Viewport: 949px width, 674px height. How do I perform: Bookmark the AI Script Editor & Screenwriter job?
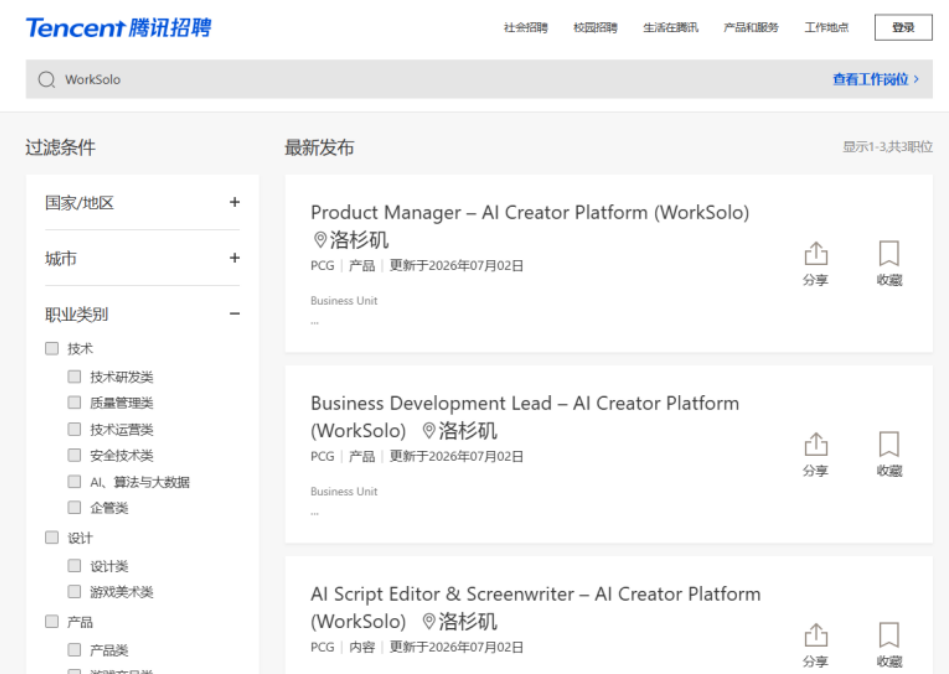889,645
